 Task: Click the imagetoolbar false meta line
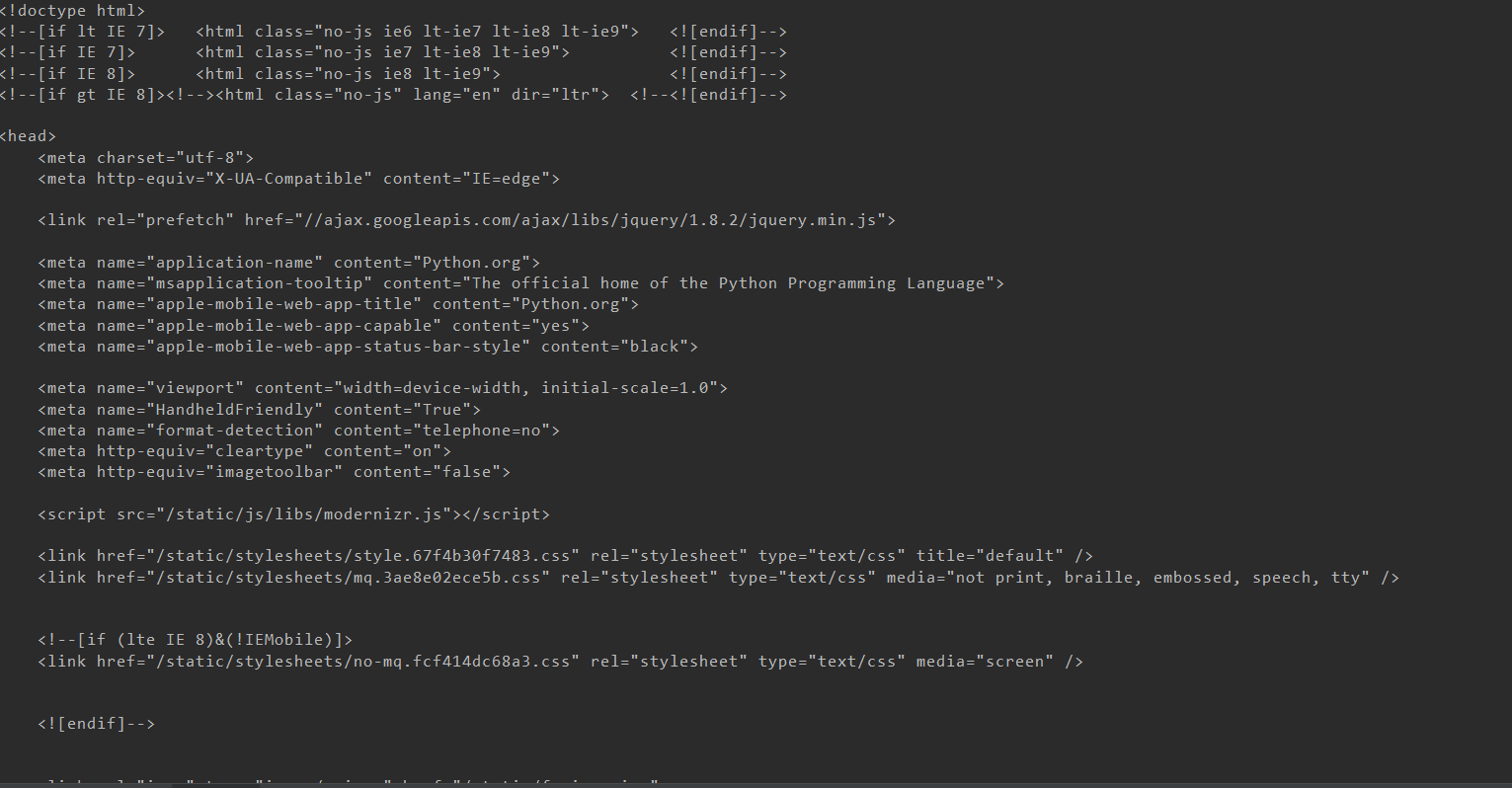click(x=275, y=472)
